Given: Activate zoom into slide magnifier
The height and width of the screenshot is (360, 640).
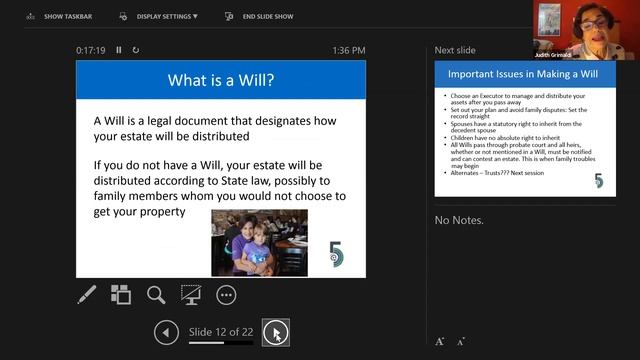Looking at the screenshot, I should pos(156,295).
